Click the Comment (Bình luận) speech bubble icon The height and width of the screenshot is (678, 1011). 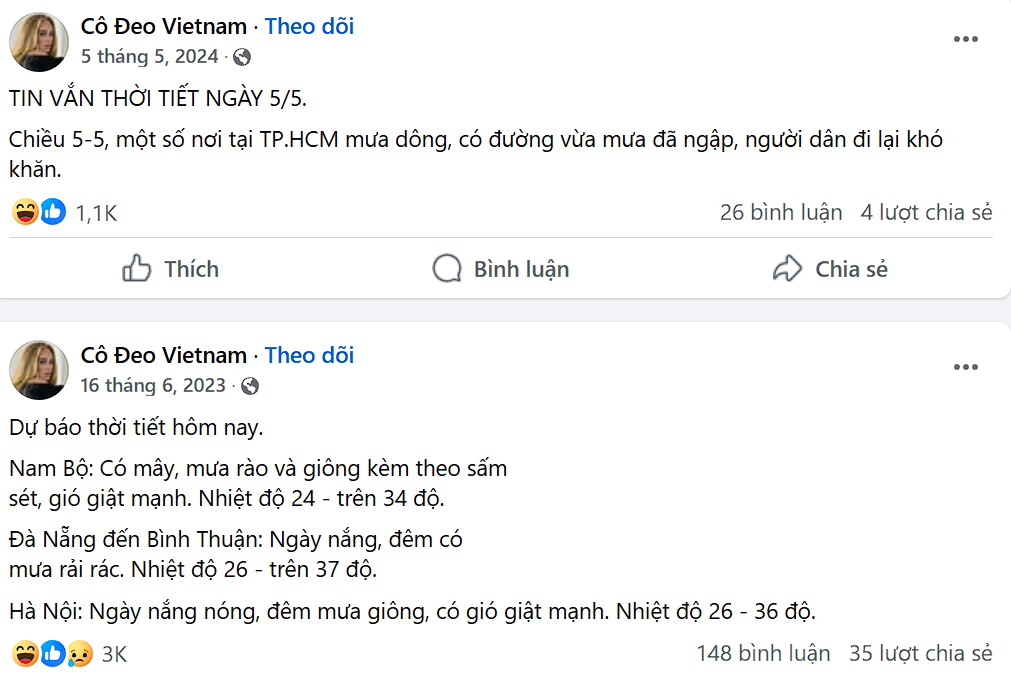[446, 268]
